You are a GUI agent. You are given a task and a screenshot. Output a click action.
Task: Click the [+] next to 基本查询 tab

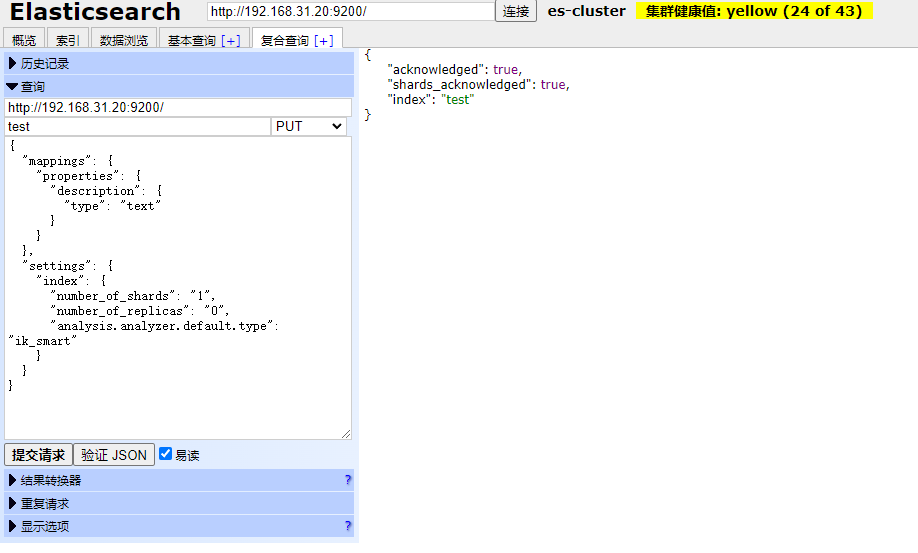coord(231,40)
